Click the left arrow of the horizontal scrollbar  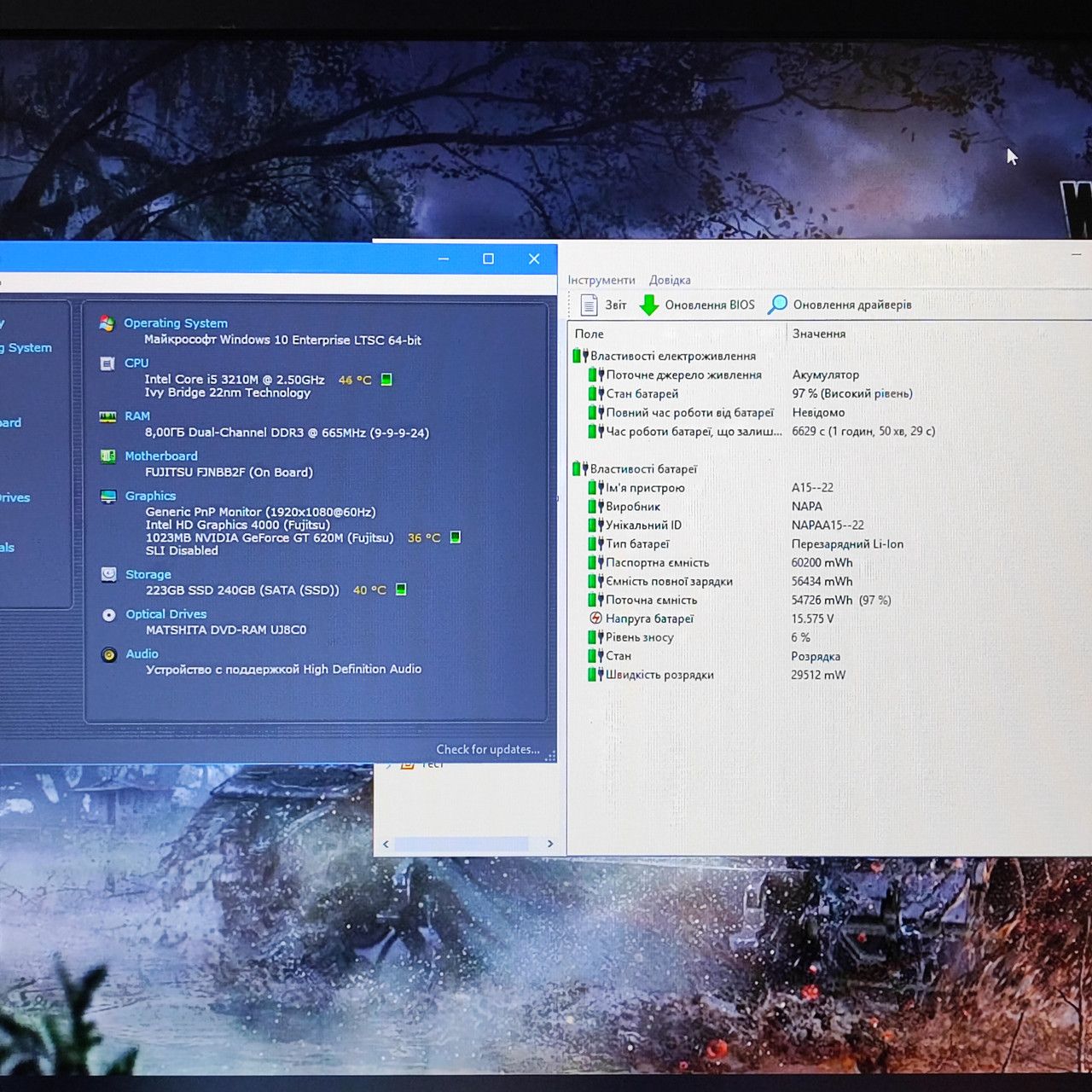pyautogui.click(x=386, y=844)
